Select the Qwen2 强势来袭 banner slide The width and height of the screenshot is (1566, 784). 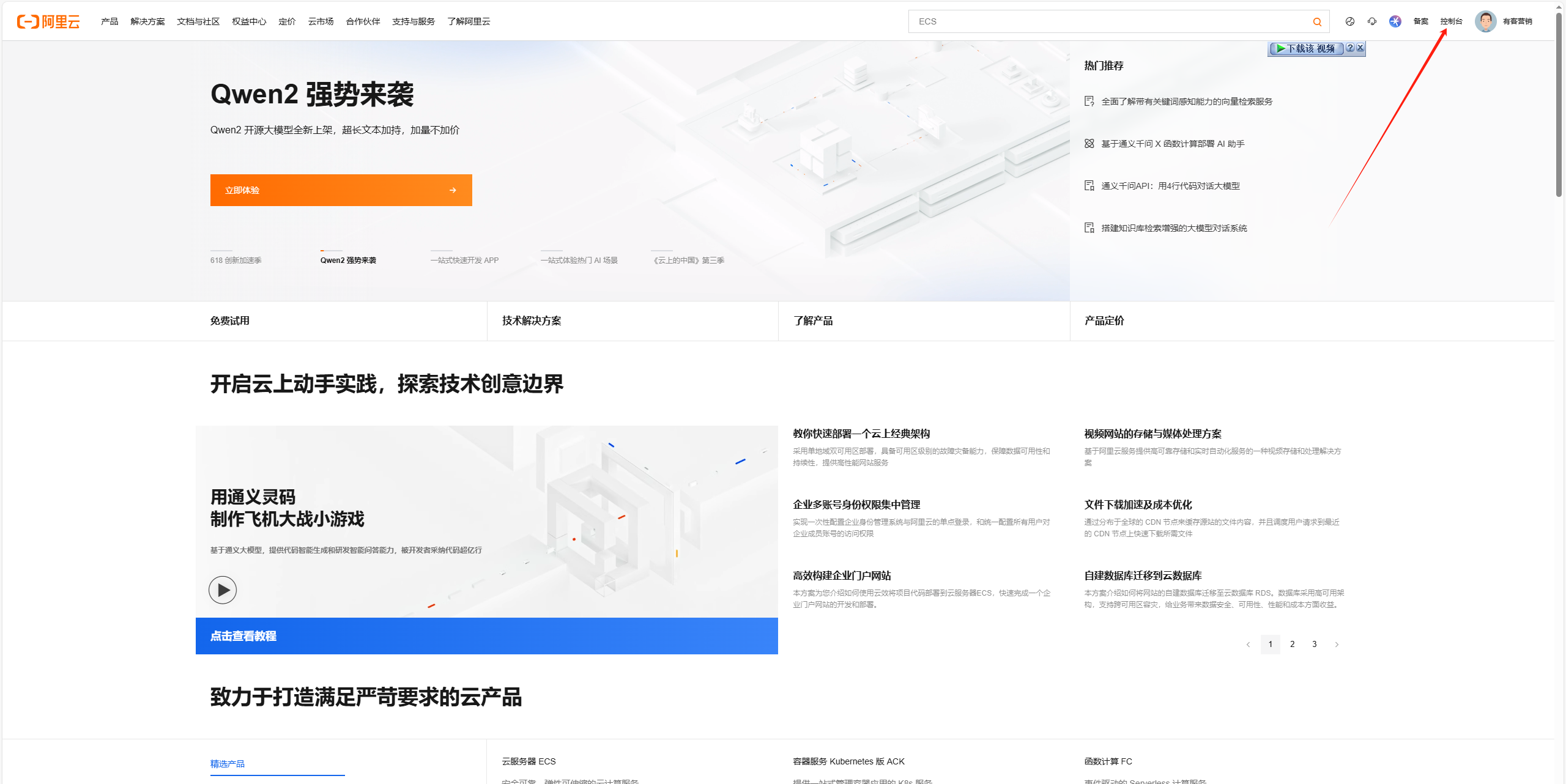pos(348,260)
